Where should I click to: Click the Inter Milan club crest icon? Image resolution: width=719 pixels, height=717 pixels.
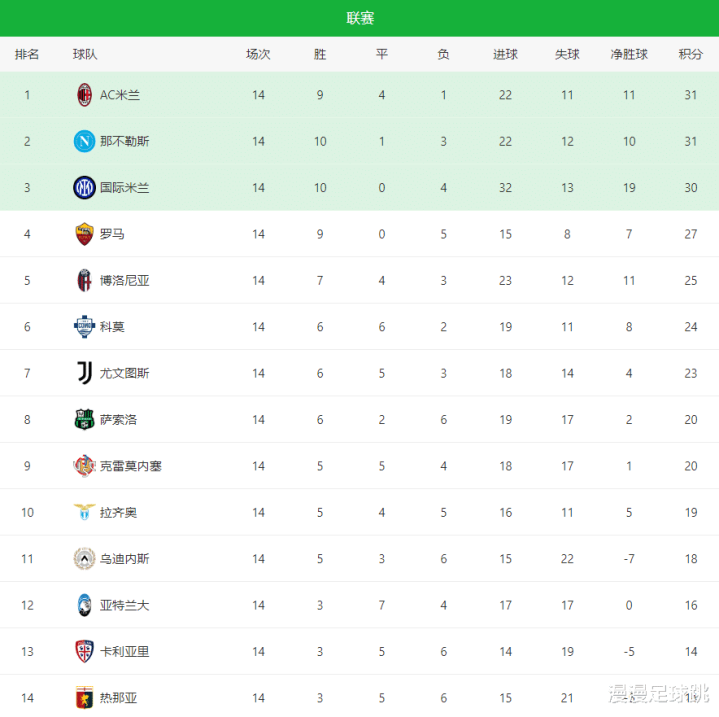click(84, 187)
